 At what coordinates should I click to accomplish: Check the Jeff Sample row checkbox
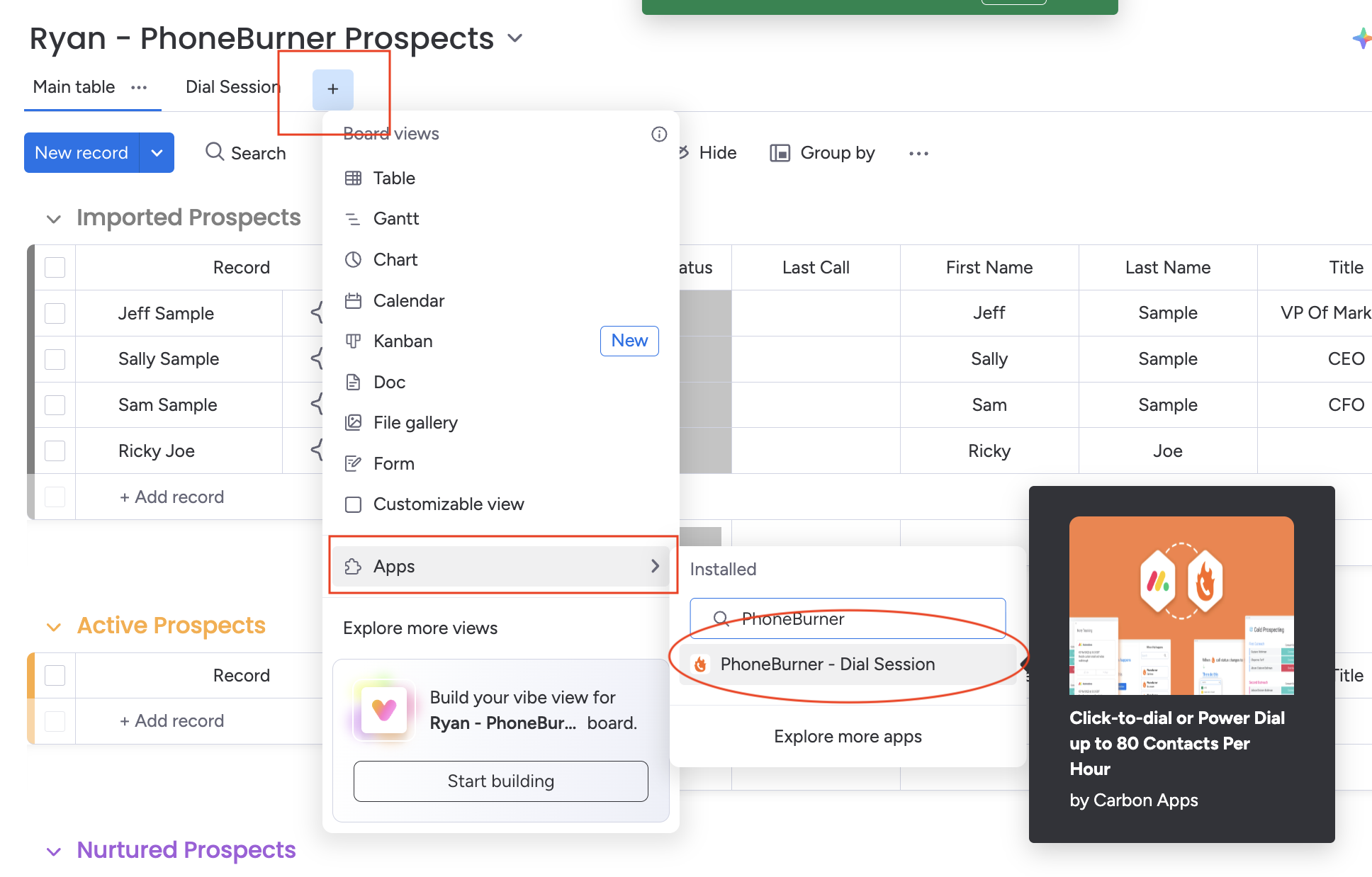click(x=55, y=313)
